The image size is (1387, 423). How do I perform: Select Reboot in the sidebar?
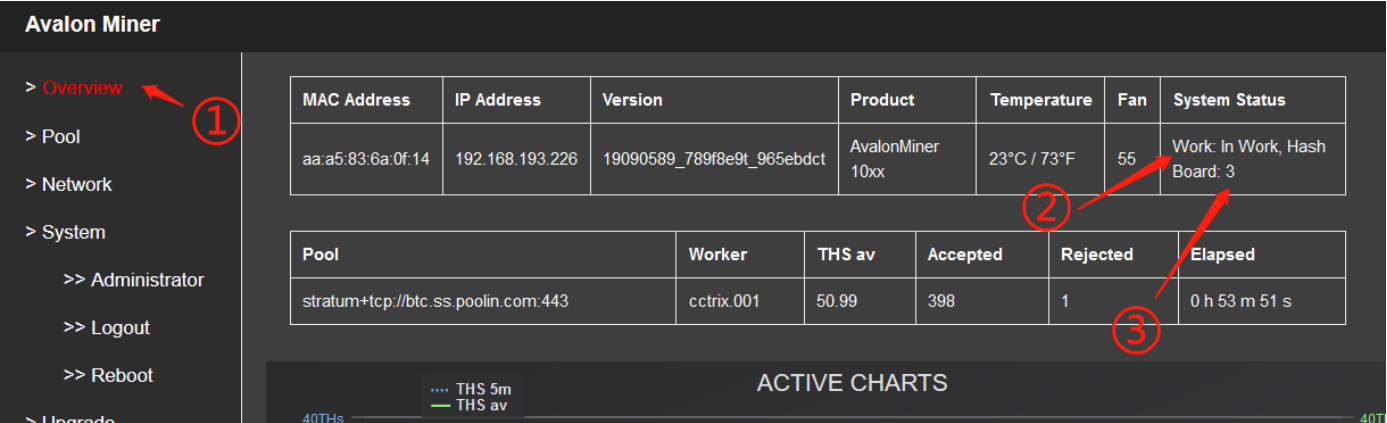click(121, 376)
